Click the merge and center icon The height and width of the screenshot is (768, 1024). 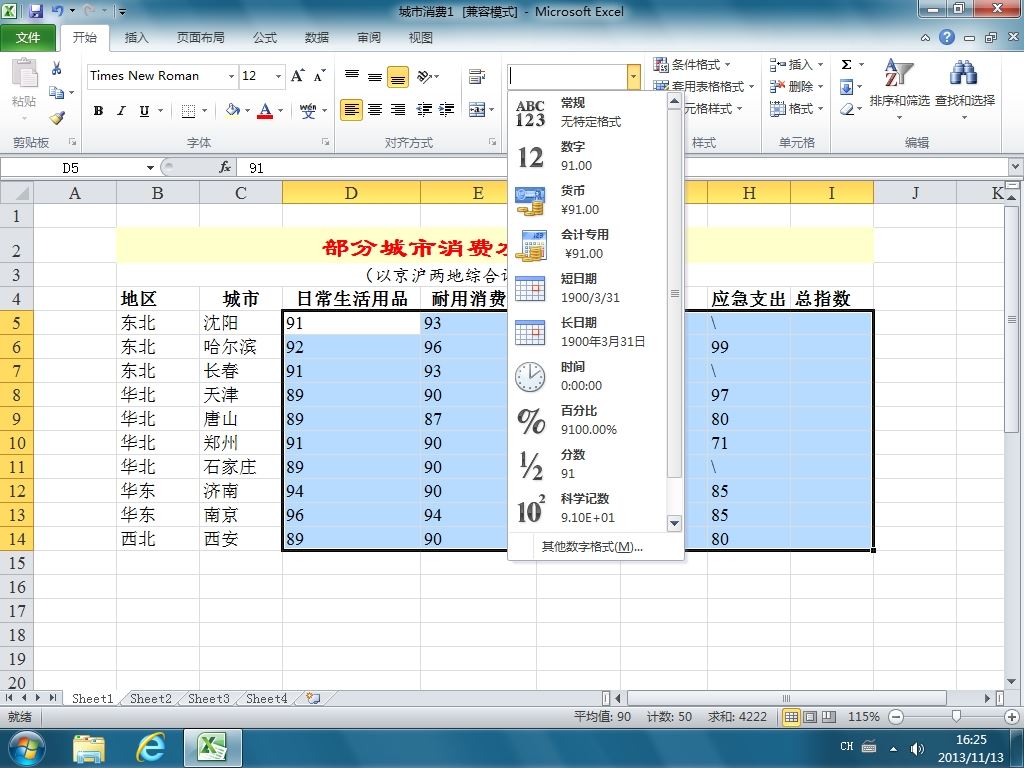click(477, 110)
